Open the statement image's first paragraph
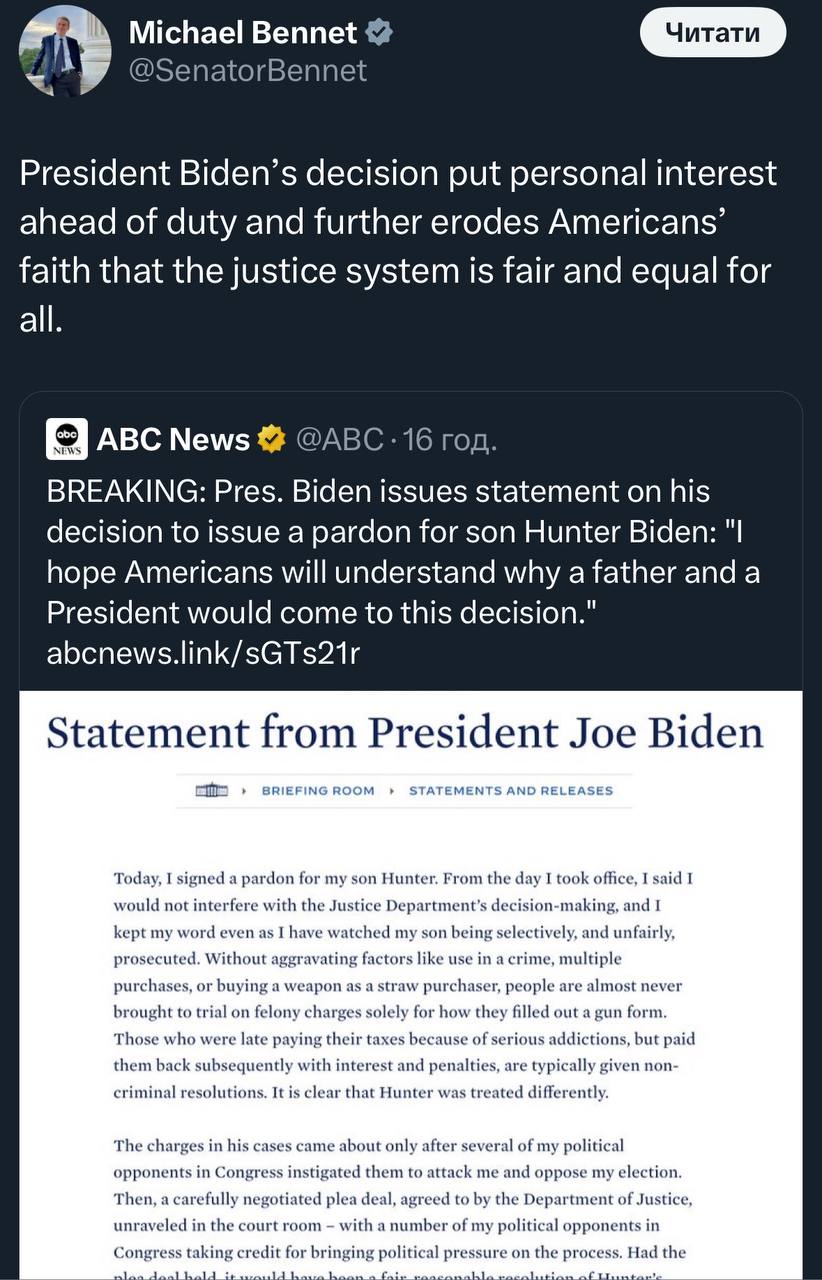 405,986
